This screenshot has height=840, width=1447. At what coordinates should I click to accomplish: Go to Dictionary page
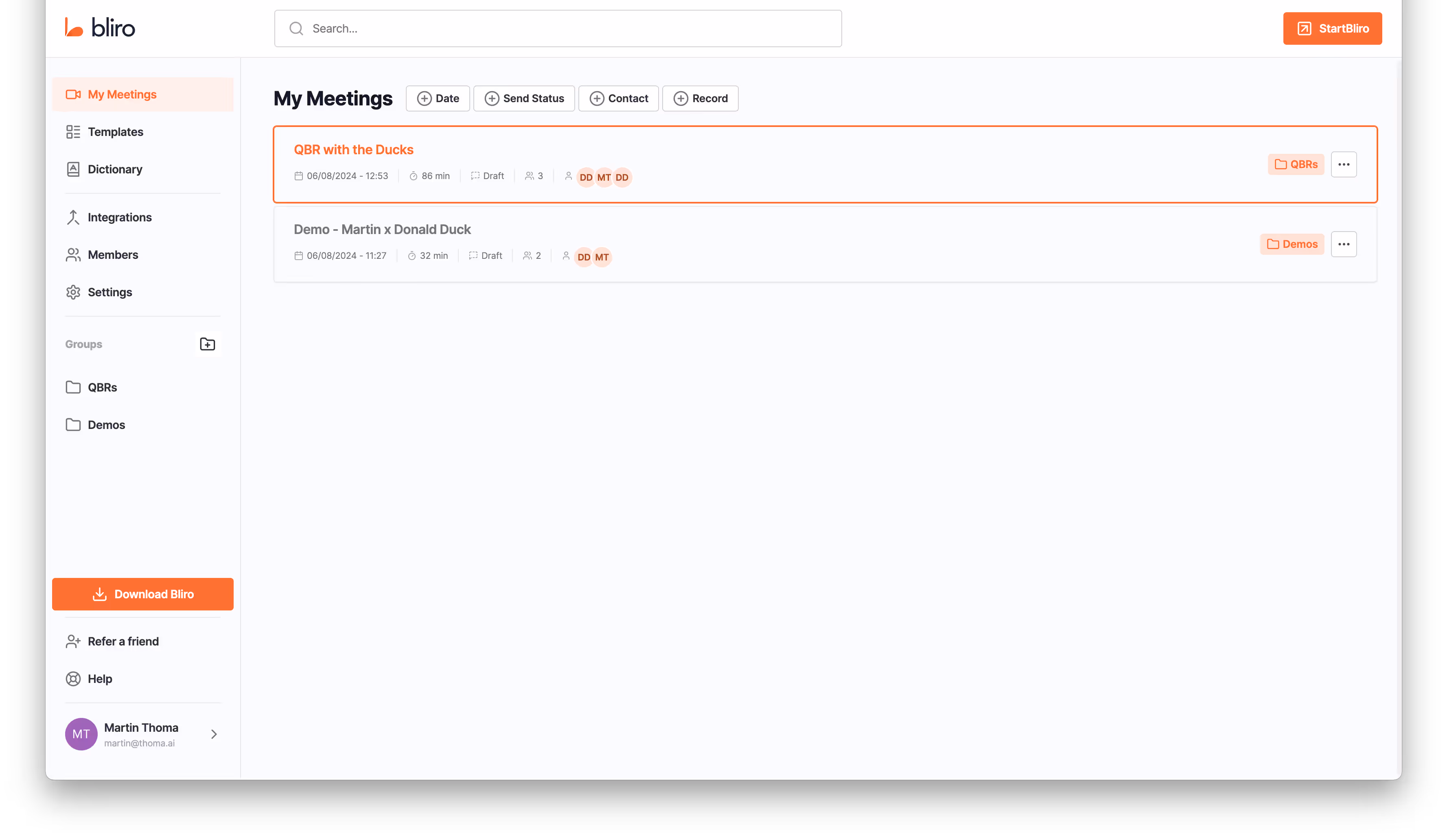[x=115, y=169]
